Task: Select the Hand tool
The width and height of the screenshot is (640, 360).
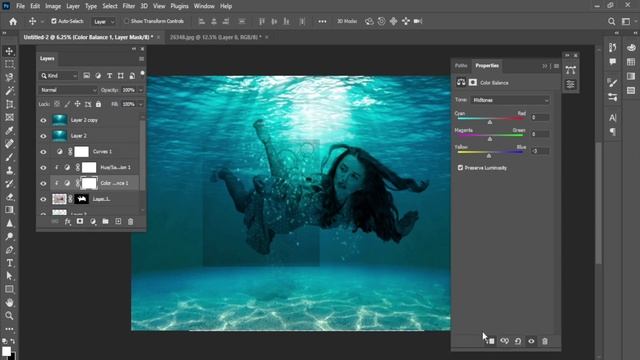Action: click(9, 302)
